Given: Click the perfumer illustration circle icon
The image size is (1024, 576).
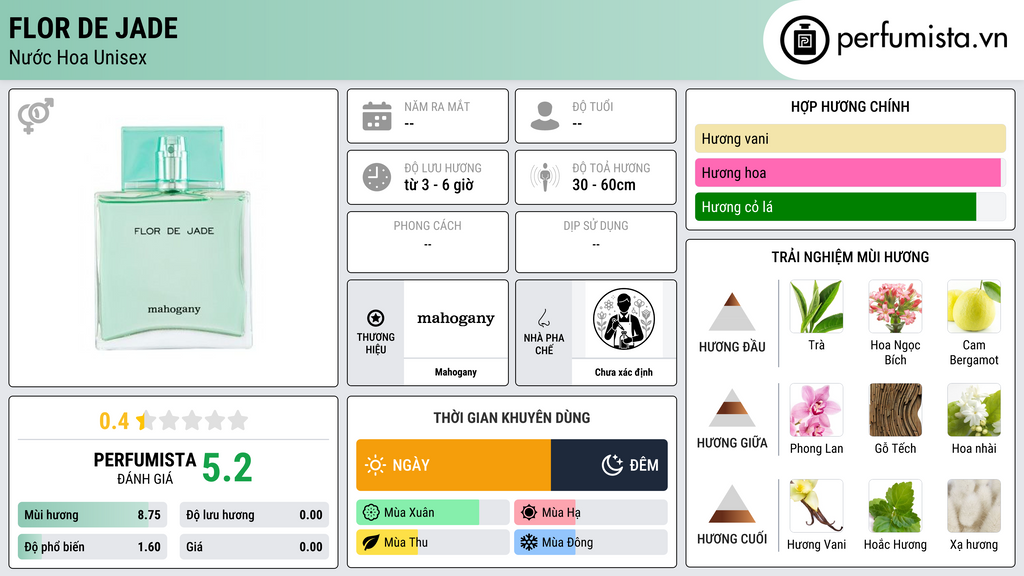Looking at the screenshot, I should pyautogui.click(x=624, y=319).
